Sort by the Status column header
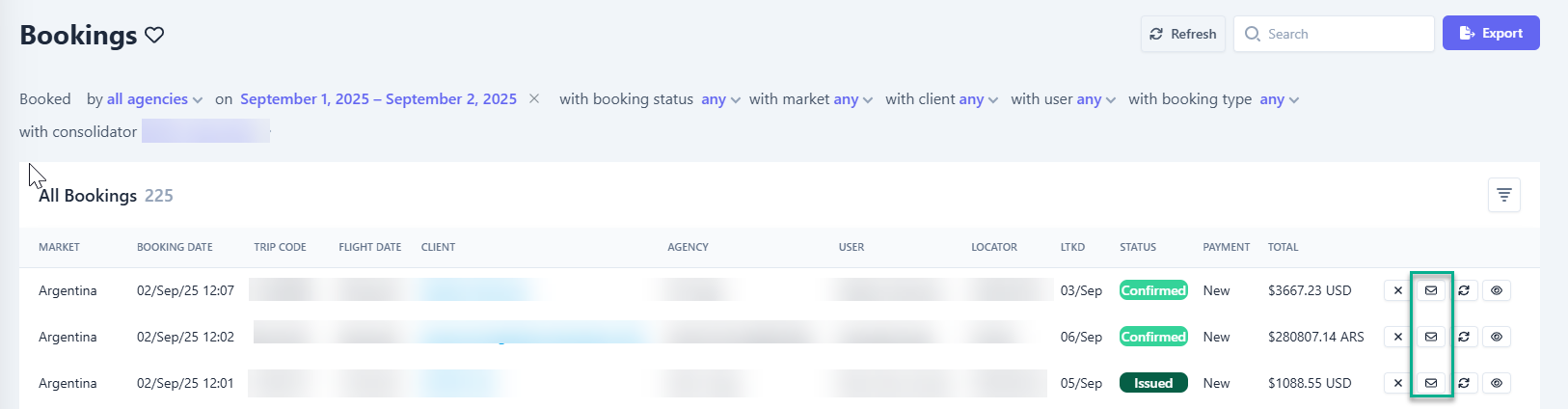The image size is (1568, 409). coord(1138,247)
